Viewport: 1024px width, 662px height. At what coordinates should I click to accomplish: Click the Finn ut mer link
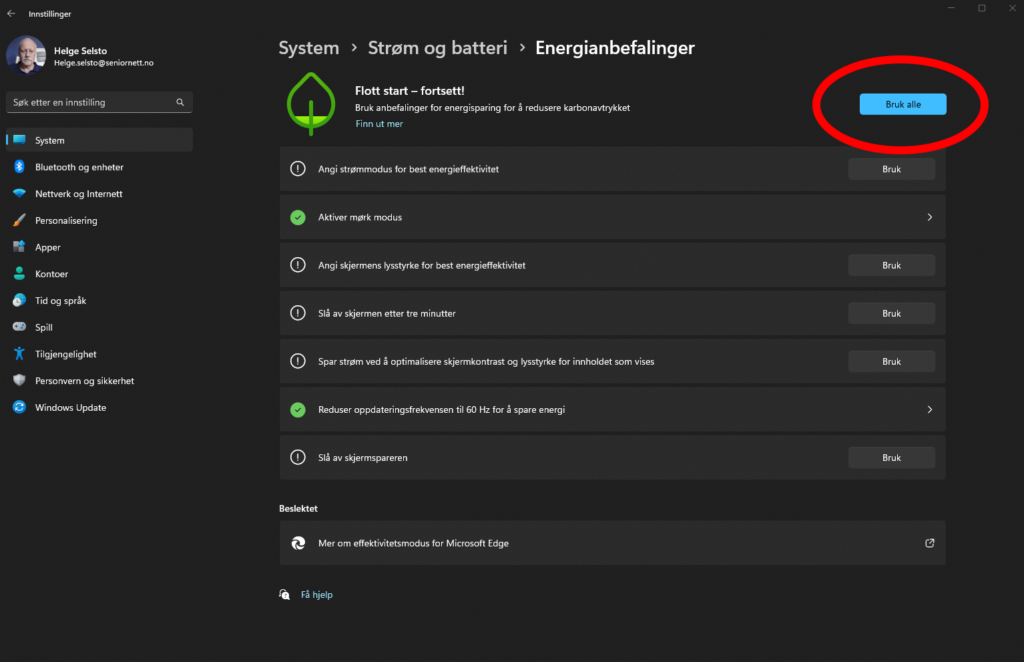[x=379, y=124]
